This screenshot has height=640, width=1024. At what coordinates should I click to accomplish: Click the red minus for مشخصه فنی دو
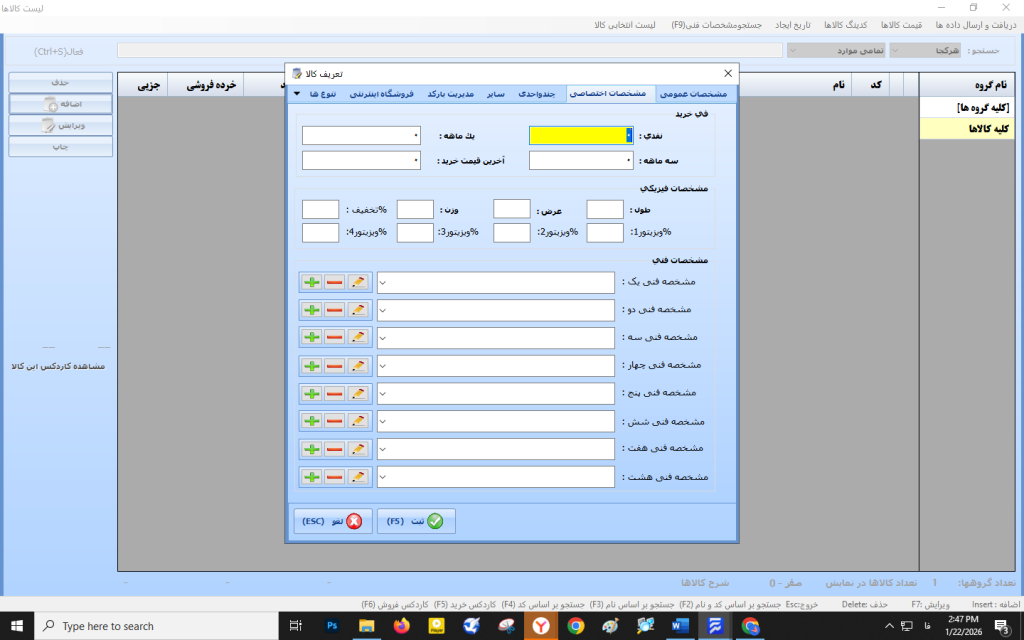pyautogui.click(x=334, y=311)
